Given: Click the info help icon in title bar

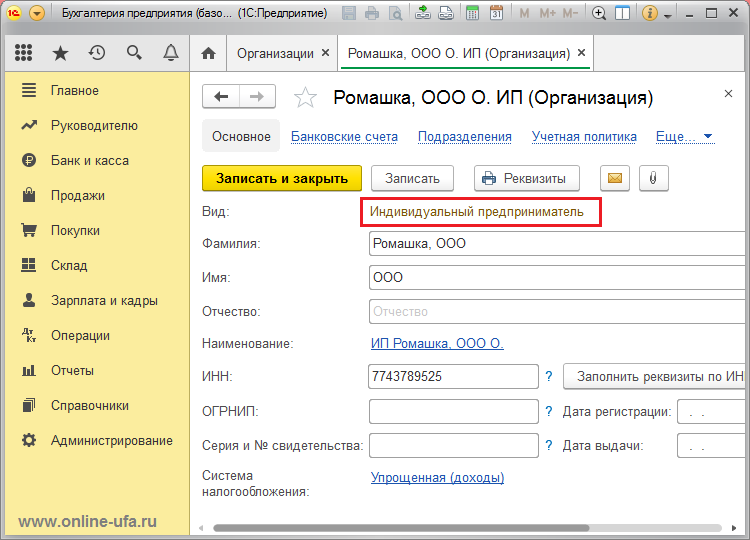Looking at the screenshot, I should (x=650, y=13).
